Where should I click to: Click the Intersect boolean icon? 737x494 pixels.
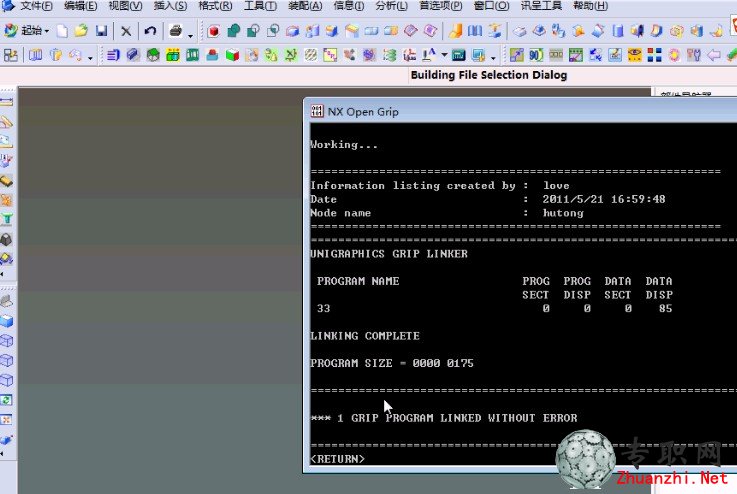coord(273,31)
